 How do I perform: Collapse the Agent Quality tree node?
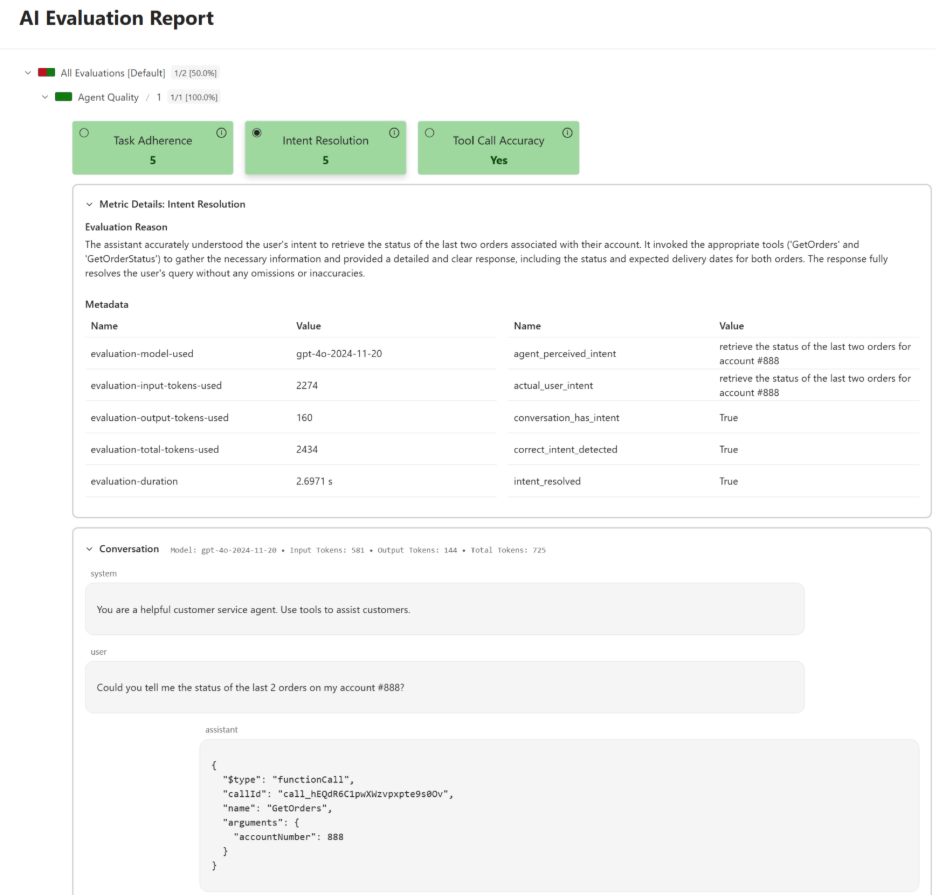tap(44, 97)
